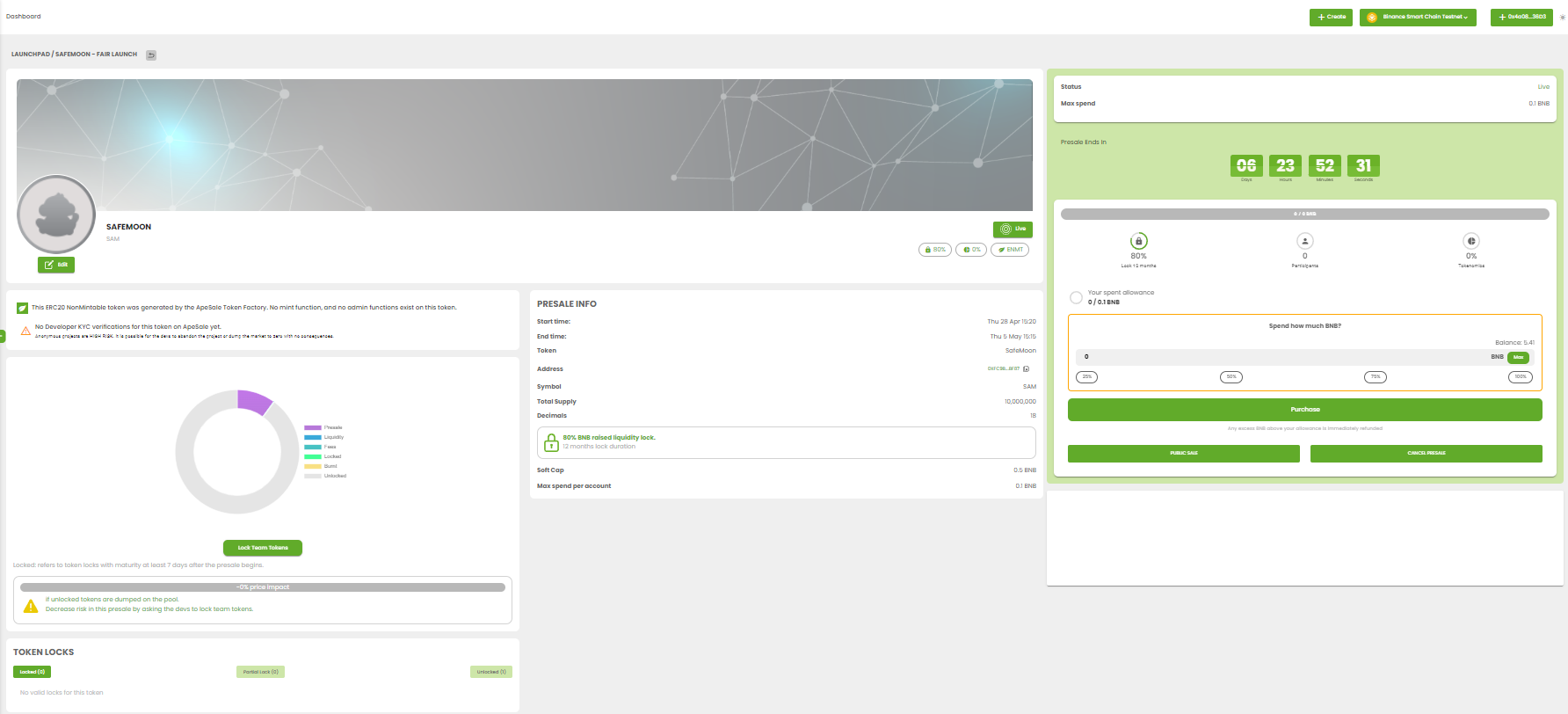
Task: Click the Total Supply value 10,000,000
Action: (x=1020, y=402)
